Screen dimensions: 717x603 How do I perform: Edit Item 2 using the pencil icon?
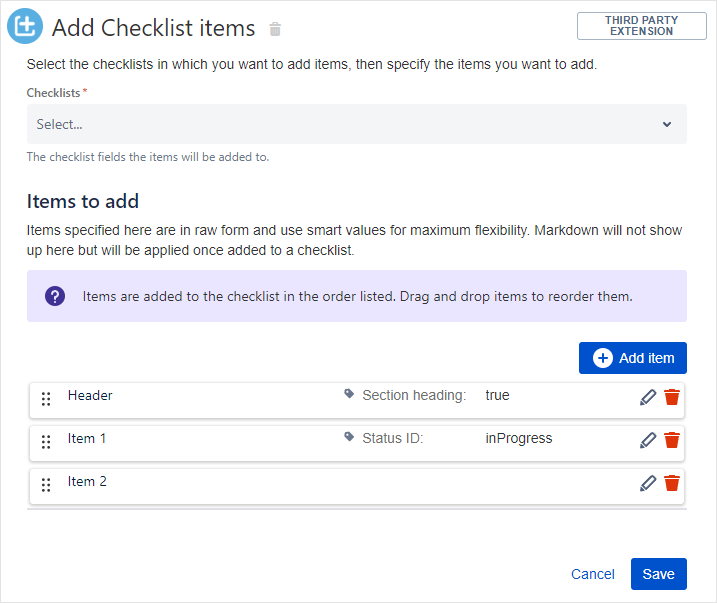coord(648,483)
